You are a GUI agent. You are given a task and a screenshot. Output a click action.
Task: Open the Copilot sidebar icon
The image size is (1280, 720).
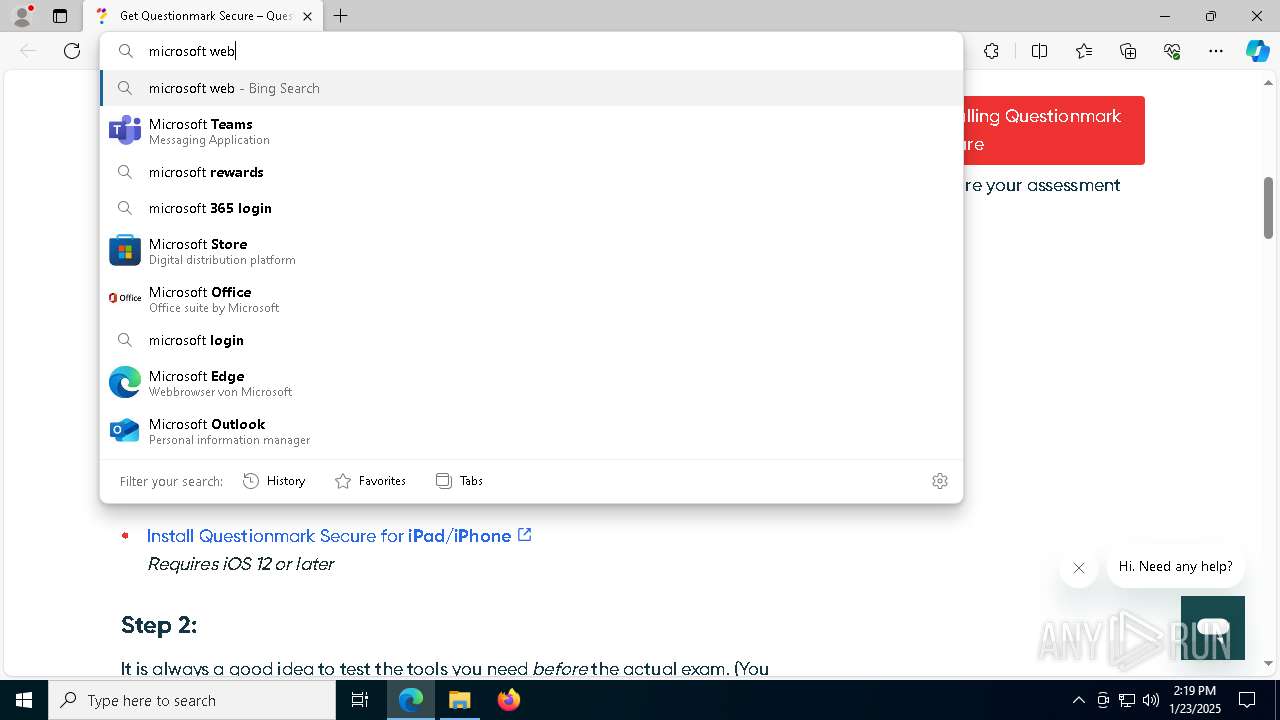click(1257, 51)
